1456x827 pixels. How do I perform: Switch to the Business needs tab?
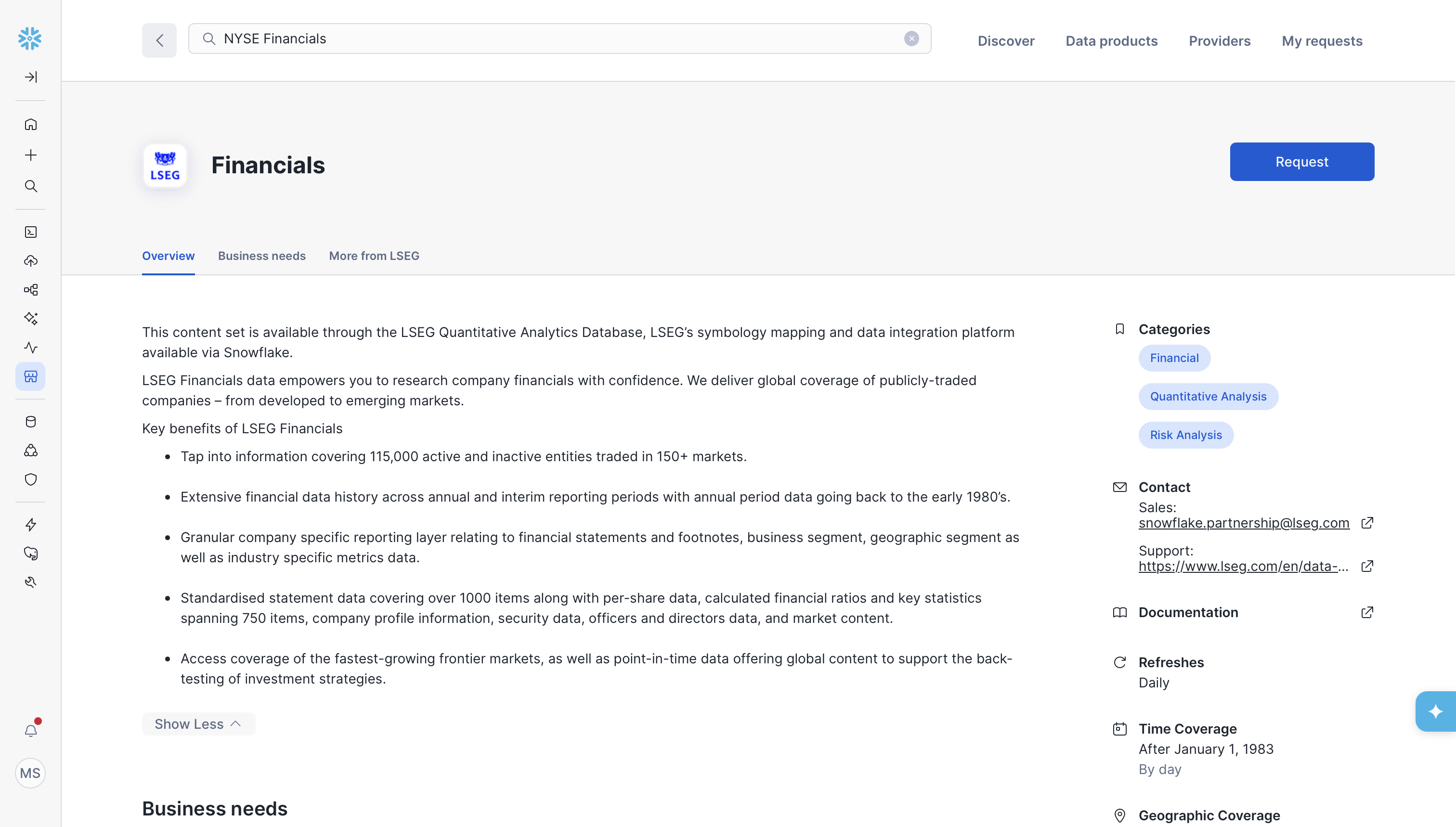pyautogui.click(x=261, y=256)
